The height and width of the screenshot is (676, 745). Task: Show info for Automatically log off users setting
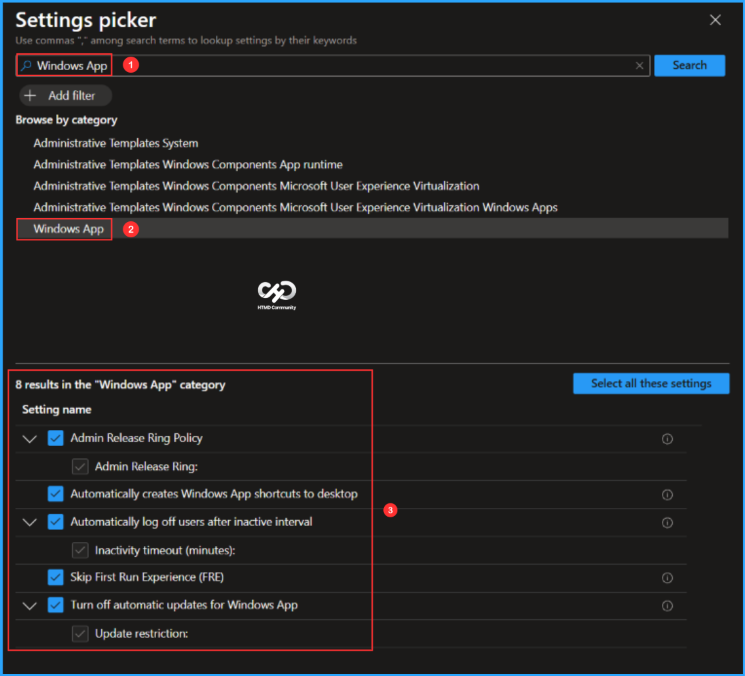tap(667, 523)
